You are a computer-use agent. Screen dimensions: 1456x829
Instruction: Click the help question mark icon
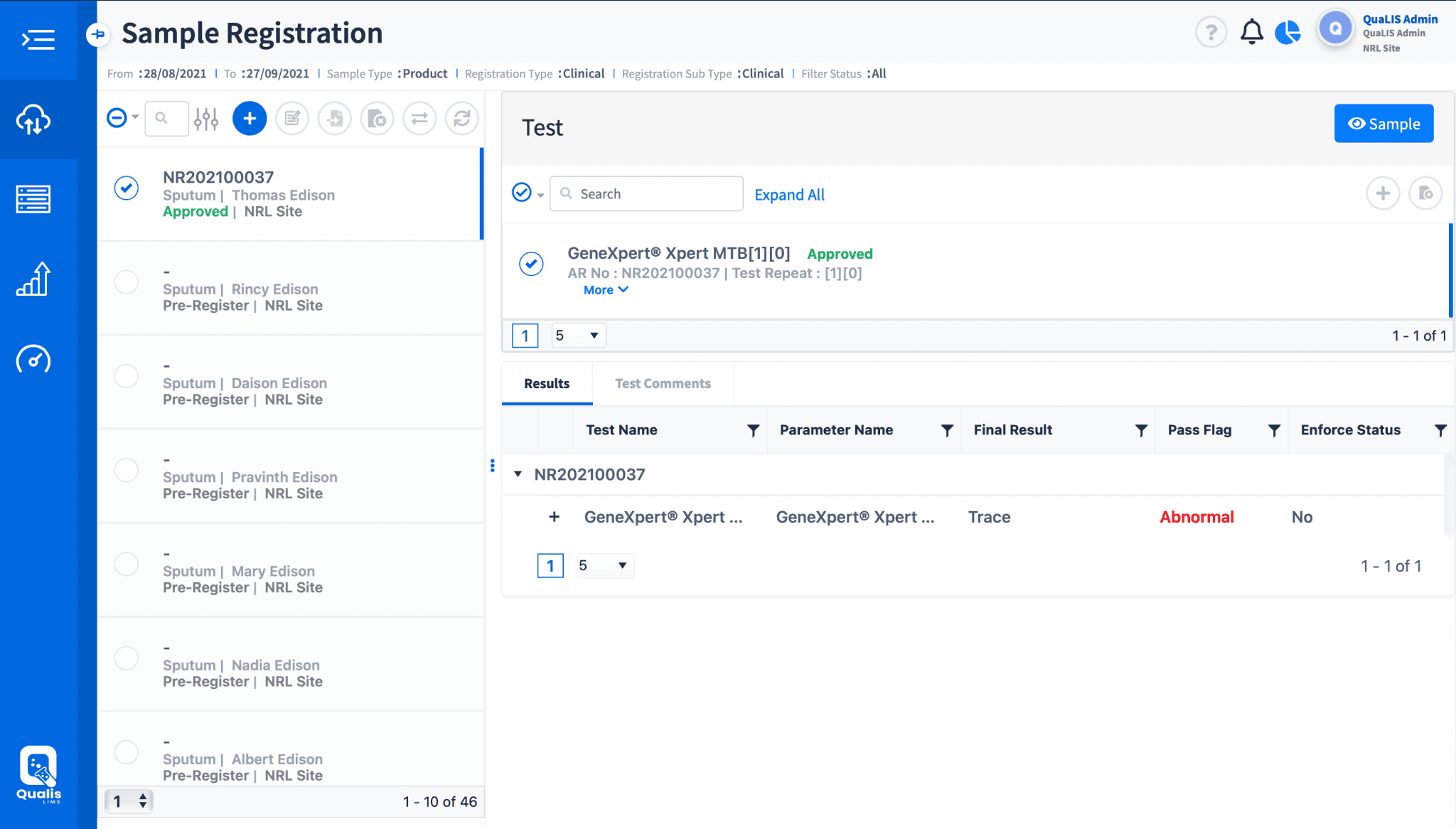1211,32
